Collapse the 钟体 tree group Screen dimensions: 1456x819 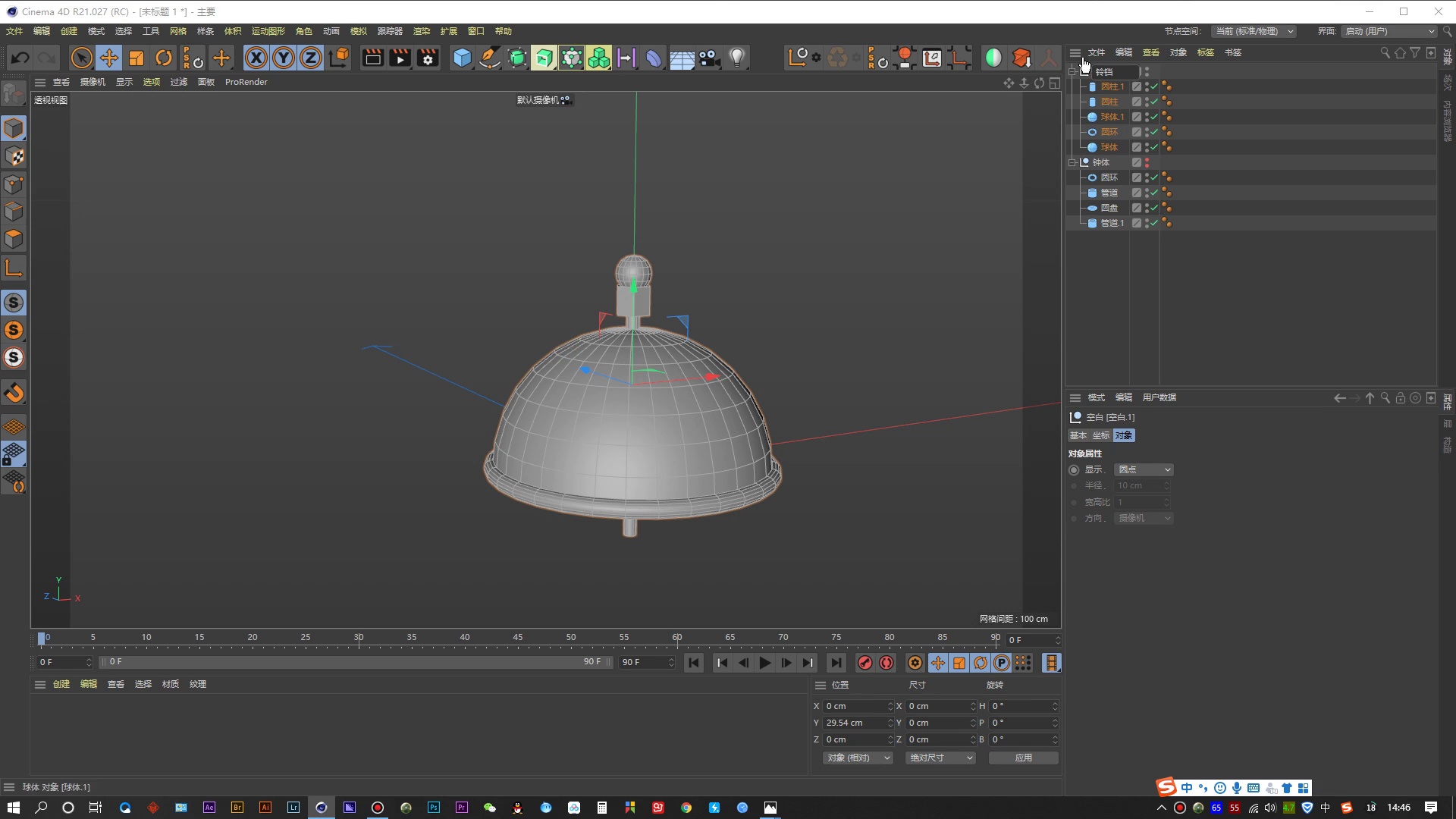tap(1072, 162)
